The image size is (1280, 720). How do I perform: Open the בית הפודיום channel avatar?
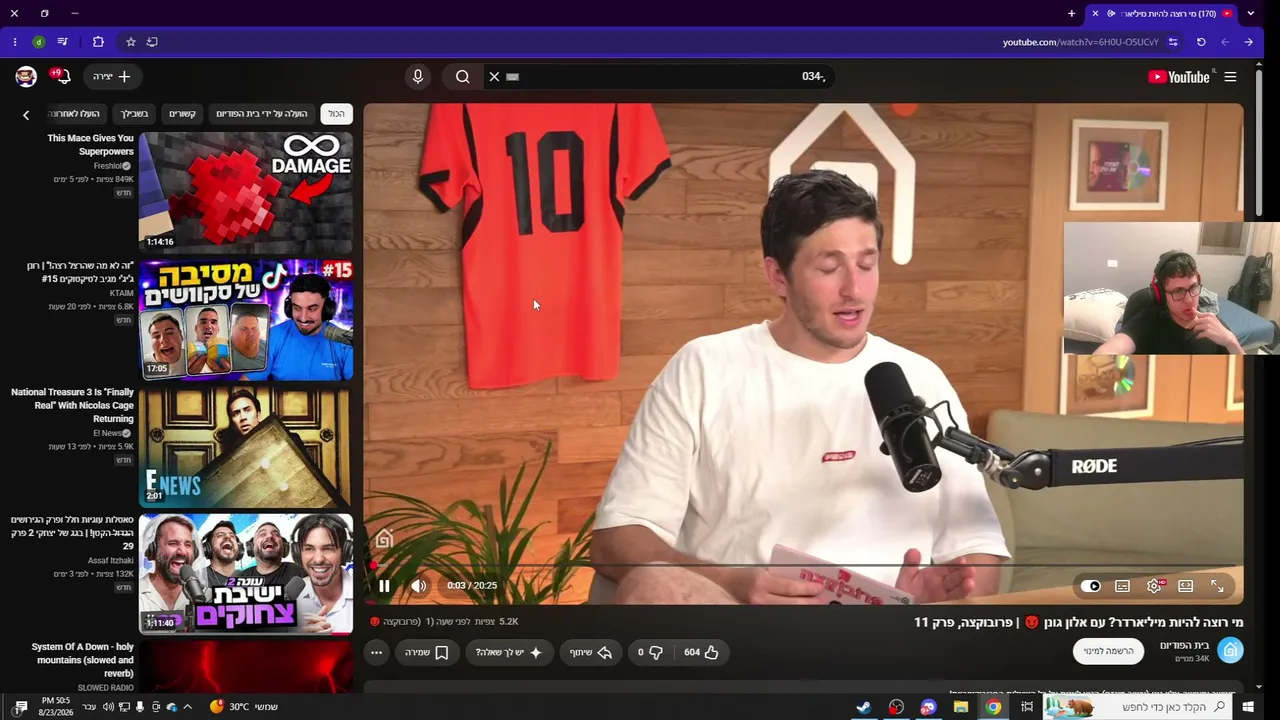1231,651
